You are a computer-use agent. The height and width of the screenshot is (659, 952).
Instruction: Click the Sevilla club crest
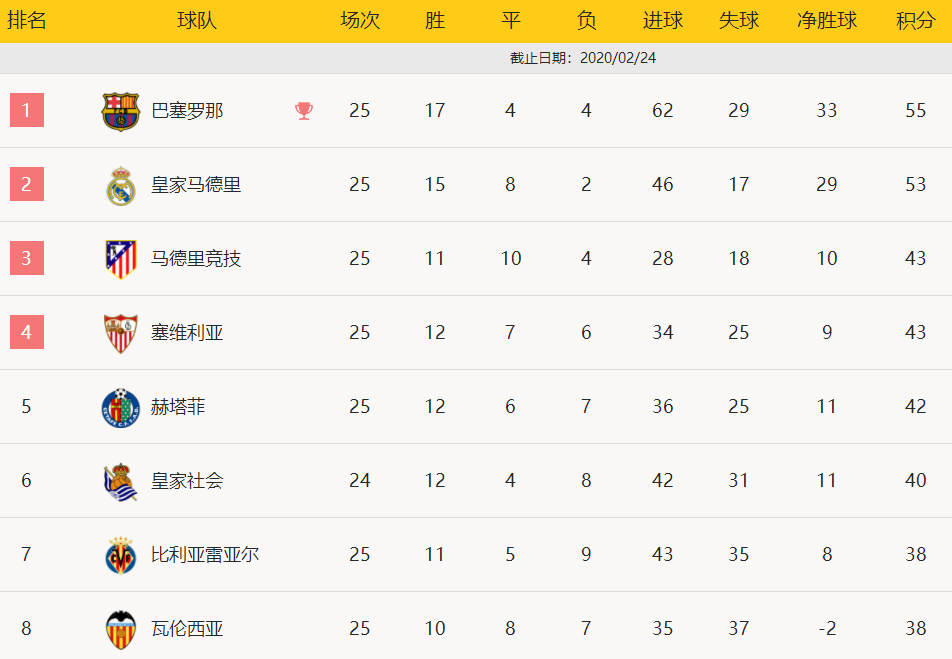(121, 333)
